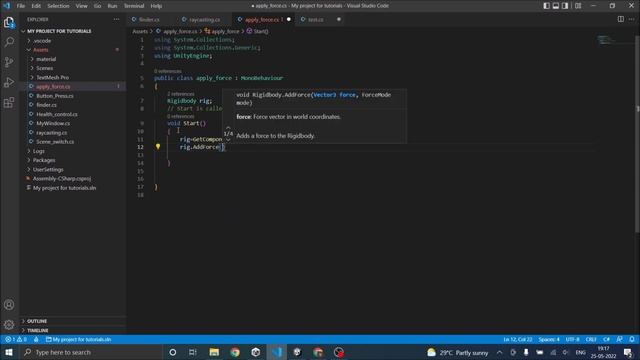Open the Terminal menu
The height and width of the screenshot is (360, 640).
click(134, 6)
